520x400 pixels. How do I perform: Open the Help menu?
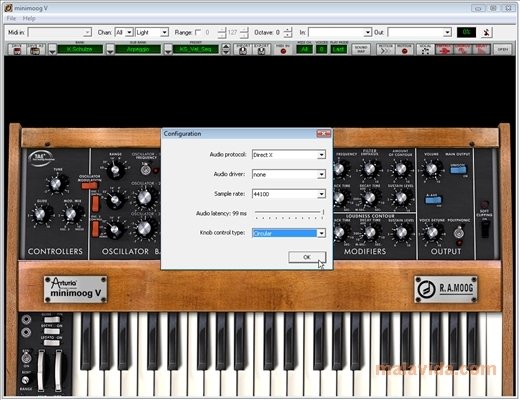pyautogui.click(x=29, y=18)
